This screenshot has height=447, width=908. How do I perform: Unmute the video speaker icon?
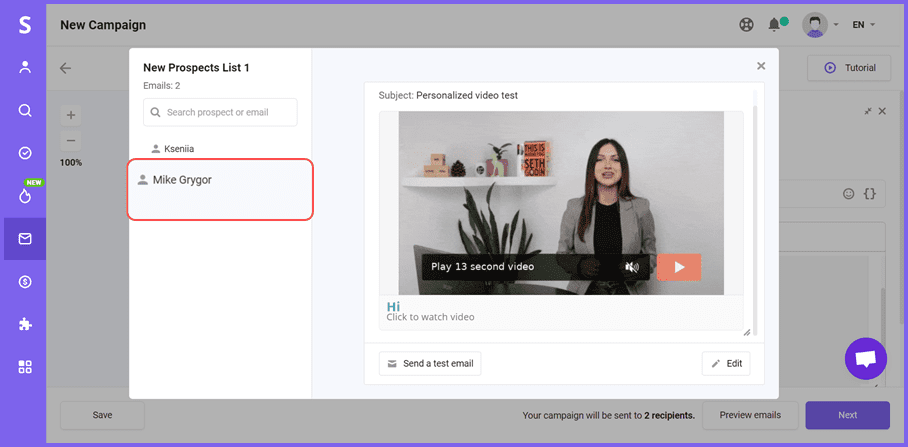632,267
